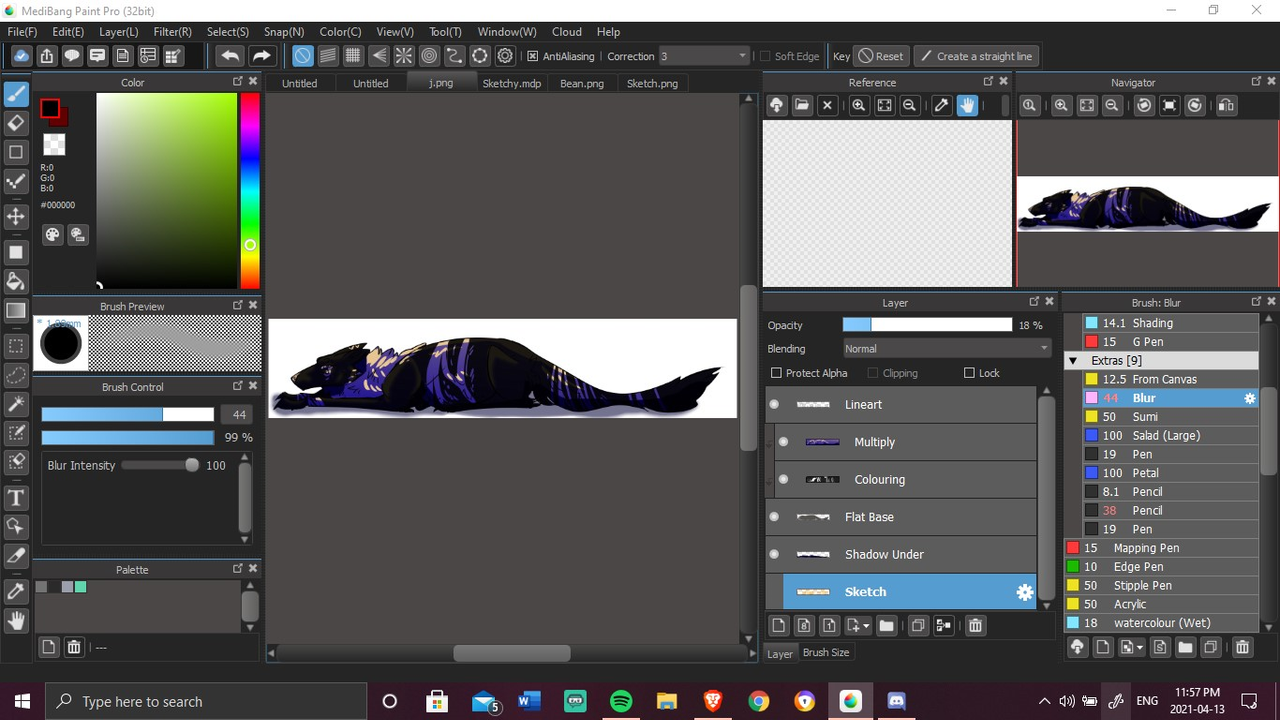This screenshot has width=1280, height=720.
Task: Select the Brush tool in left toolbar
Action: coord(16,94)
